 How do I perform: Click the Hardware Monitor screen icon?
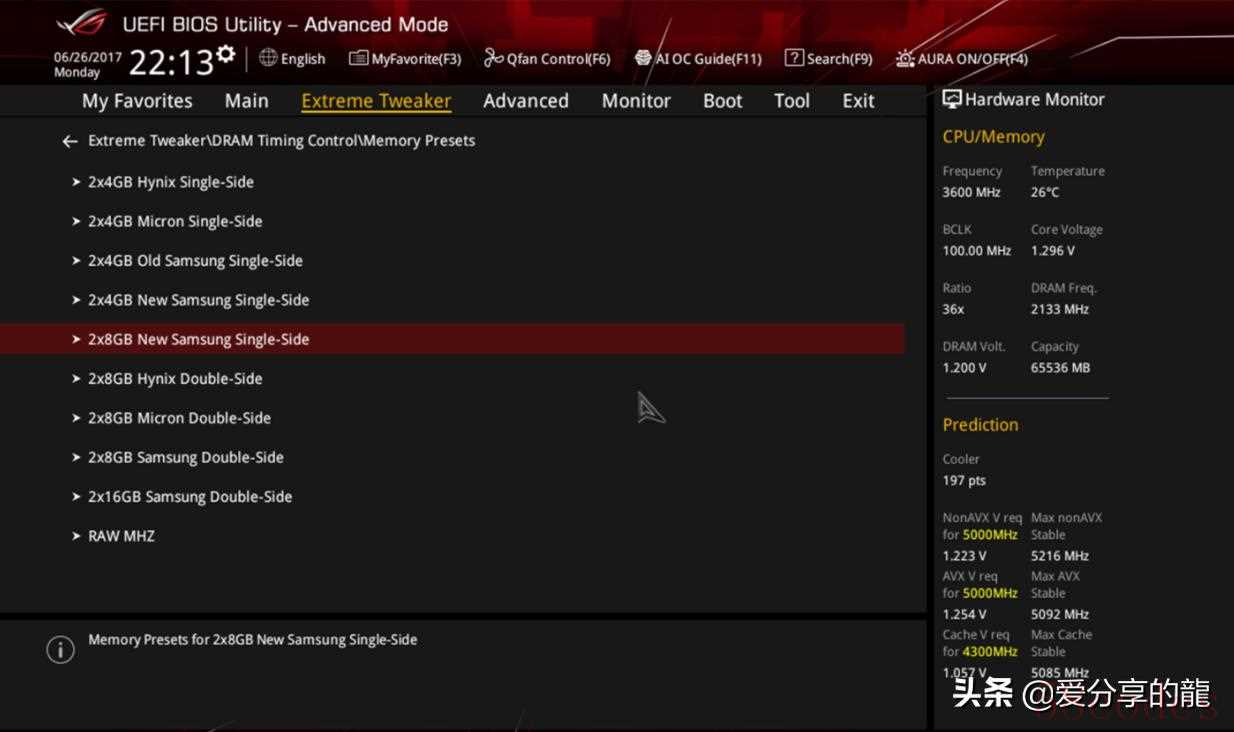click(952, 99)
